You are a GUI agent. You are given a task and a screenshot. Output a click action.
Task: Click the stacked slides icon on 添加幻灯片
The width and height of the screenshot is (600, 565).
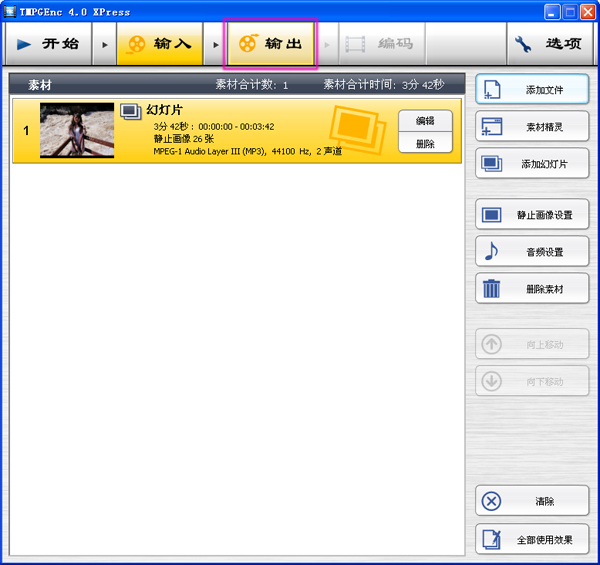click(492, 164)
